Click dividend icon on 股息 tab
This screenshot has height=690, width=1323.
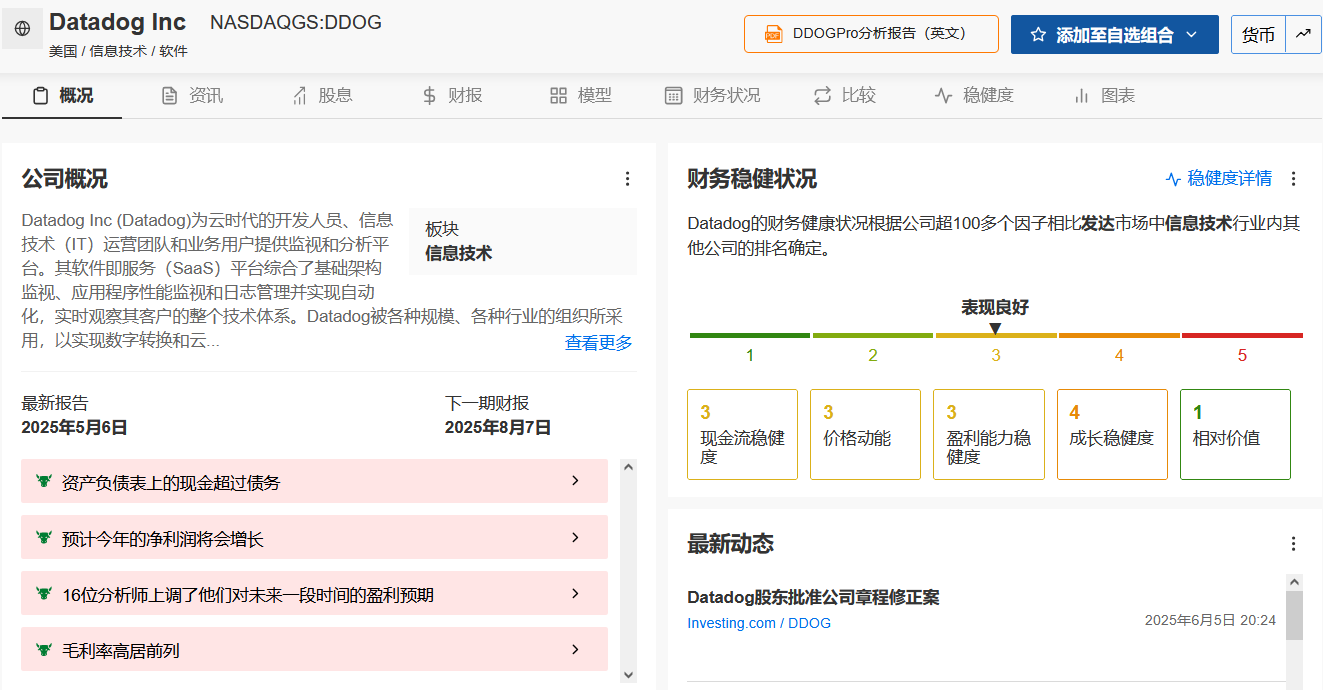299,96
